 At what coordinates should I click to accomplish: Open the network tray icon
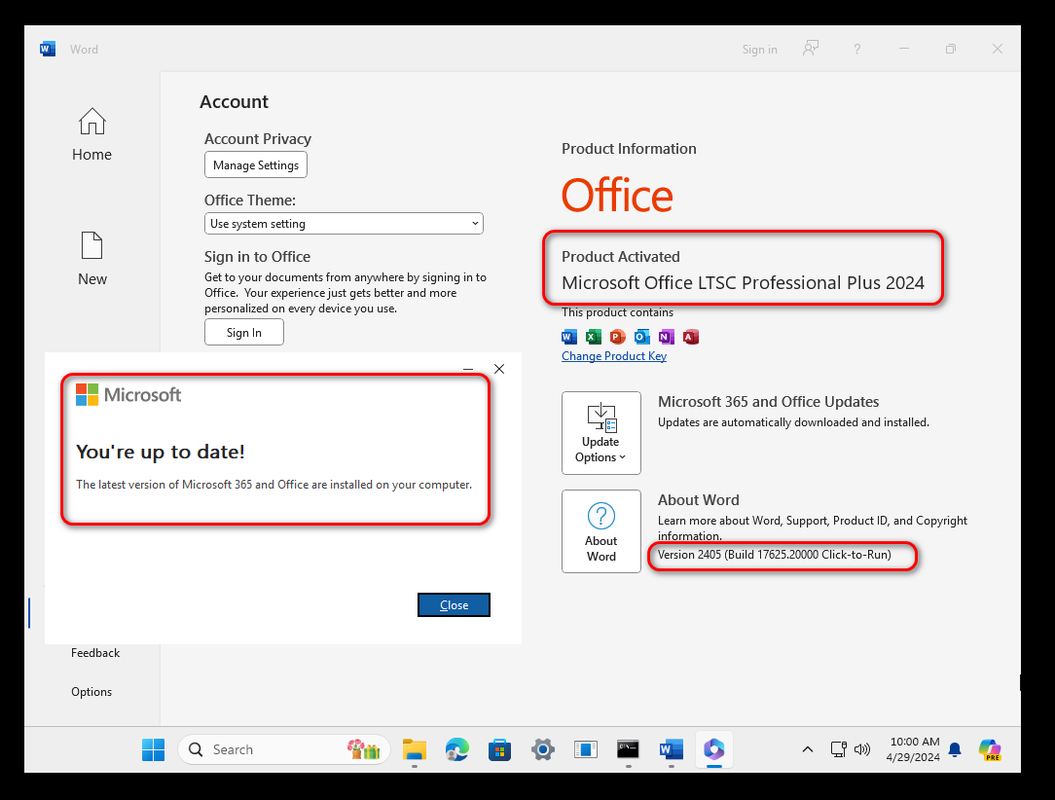coord(838,750)
